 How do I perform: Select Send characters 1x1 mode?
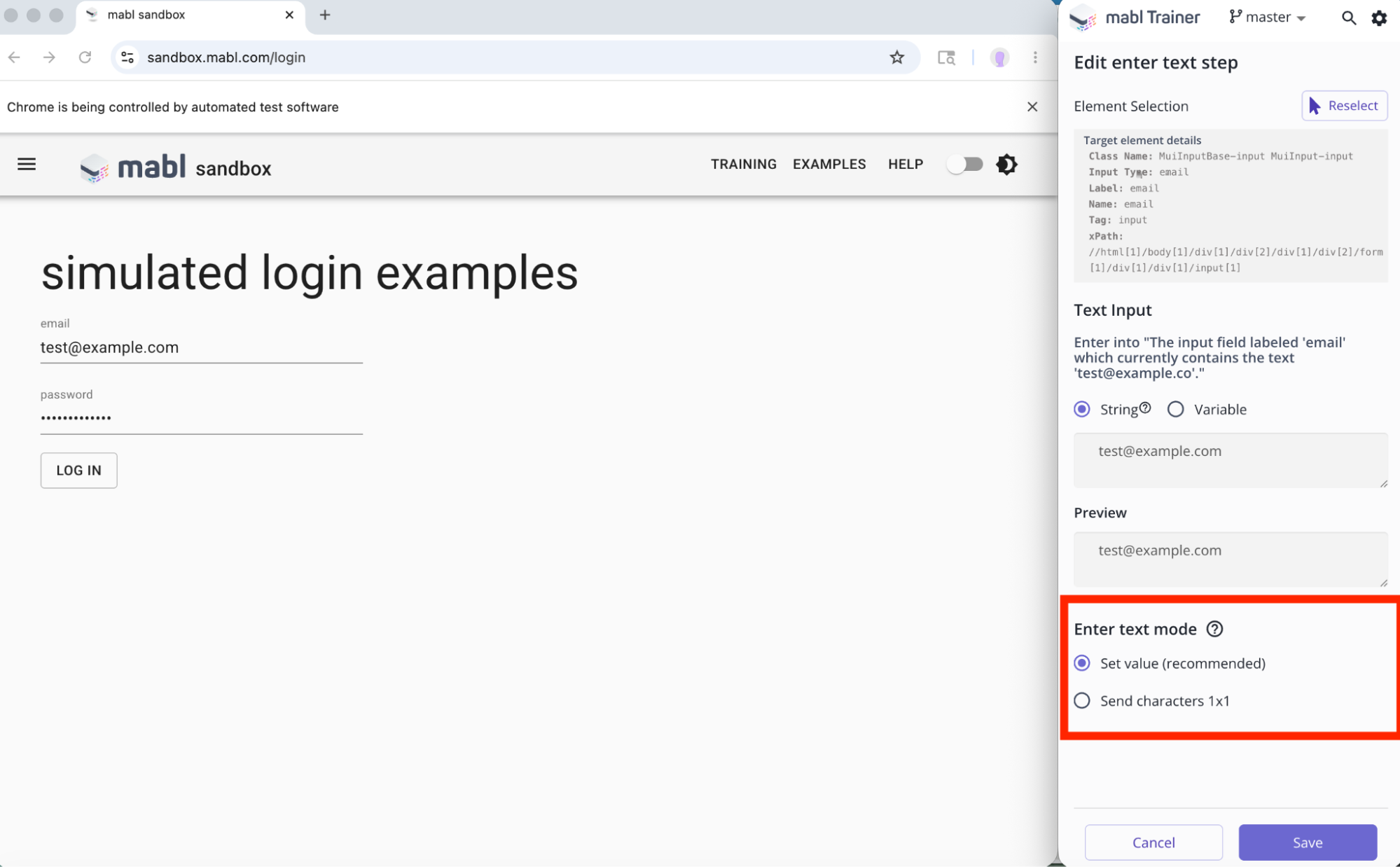[x=1082, y=700]
